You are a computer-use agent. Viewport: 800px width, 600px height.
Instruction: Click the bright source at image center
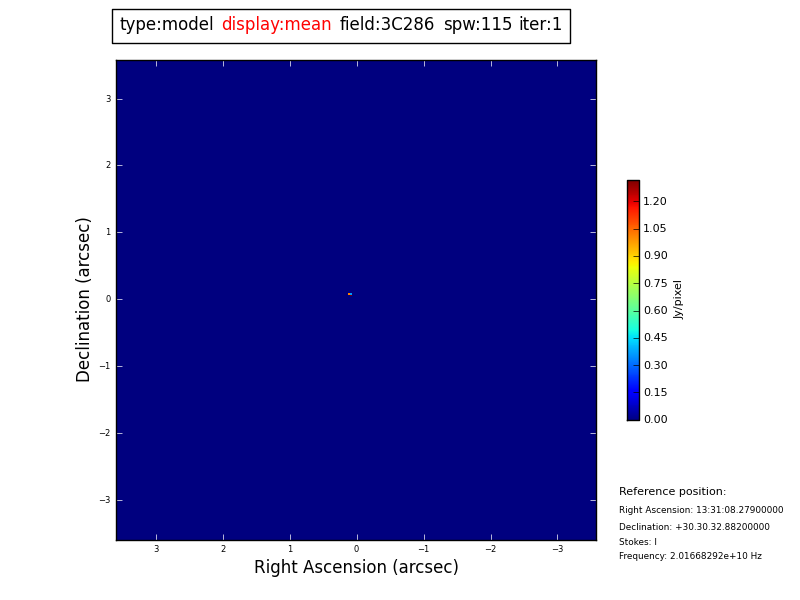tap(349, 294)
